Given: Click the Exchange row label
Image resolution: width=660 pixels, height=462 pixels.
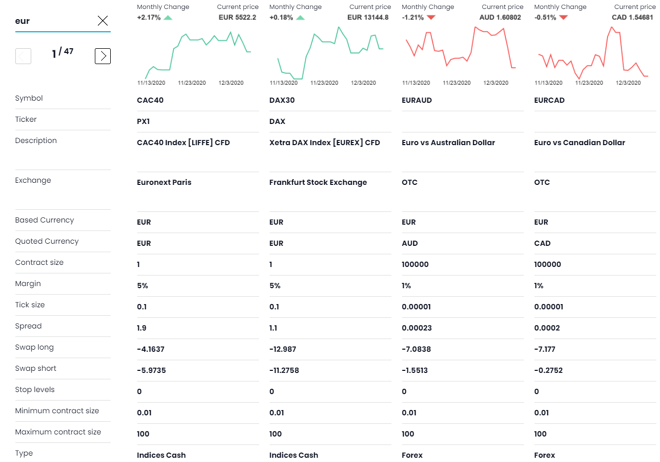Looking at the screenshot, I should (x=33, y=180).
